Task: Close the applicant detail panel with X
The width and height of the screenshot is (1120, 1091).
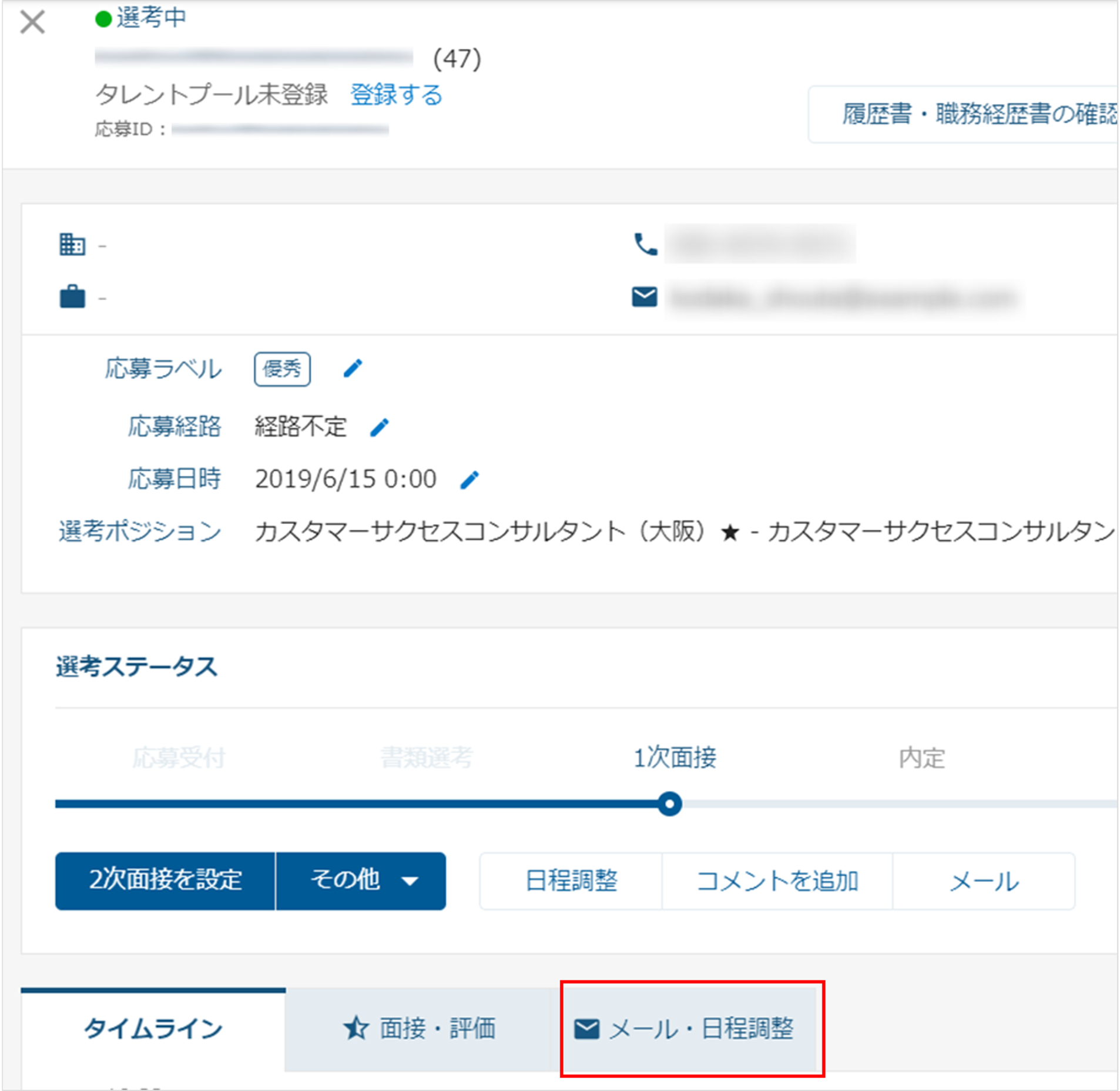Action: pos(32,22)
